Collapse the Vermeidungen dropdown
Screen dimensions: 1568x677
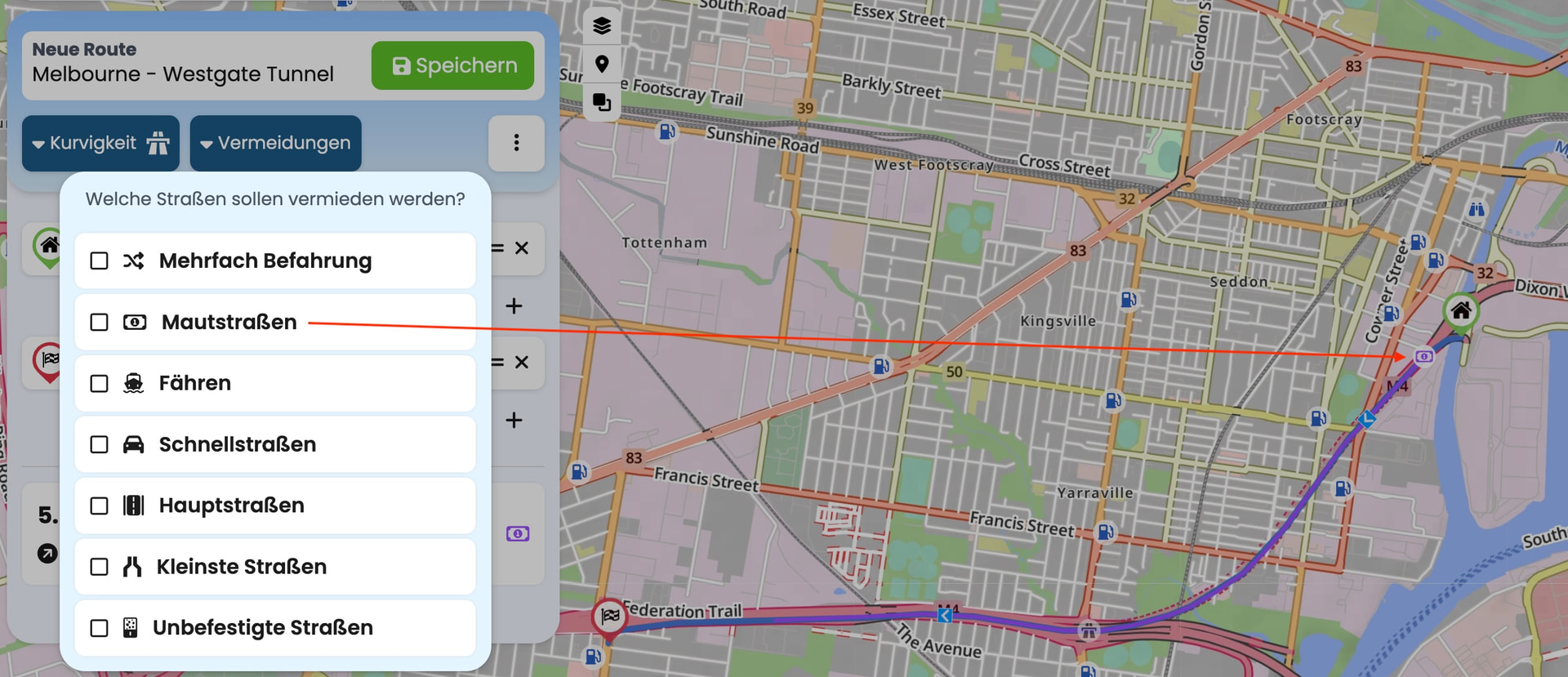click(x=275, y=143)
